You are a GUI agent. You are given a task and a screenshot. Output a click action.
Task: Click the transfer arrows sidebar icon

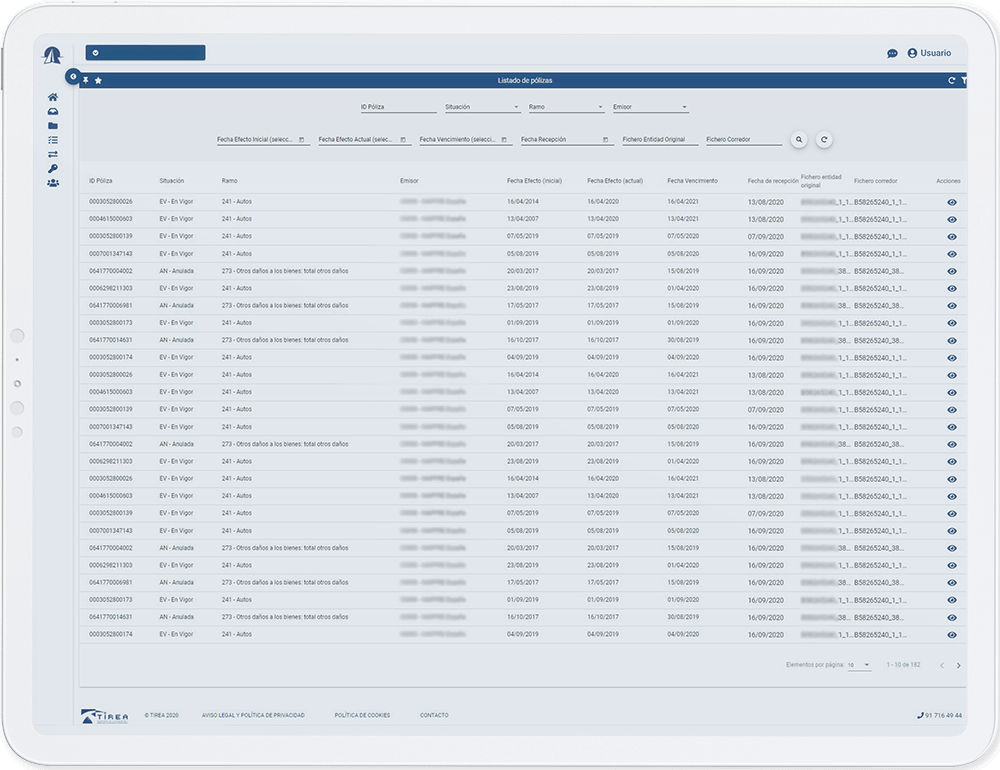(x=53, y=154)
